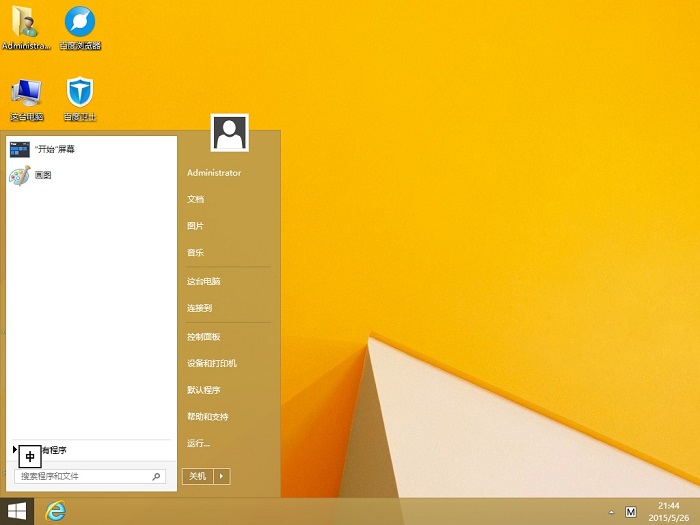The width and height of the screenshot is (700, 525).
Task: Show hidden system tray icons
Action: [x=611, y=512]
